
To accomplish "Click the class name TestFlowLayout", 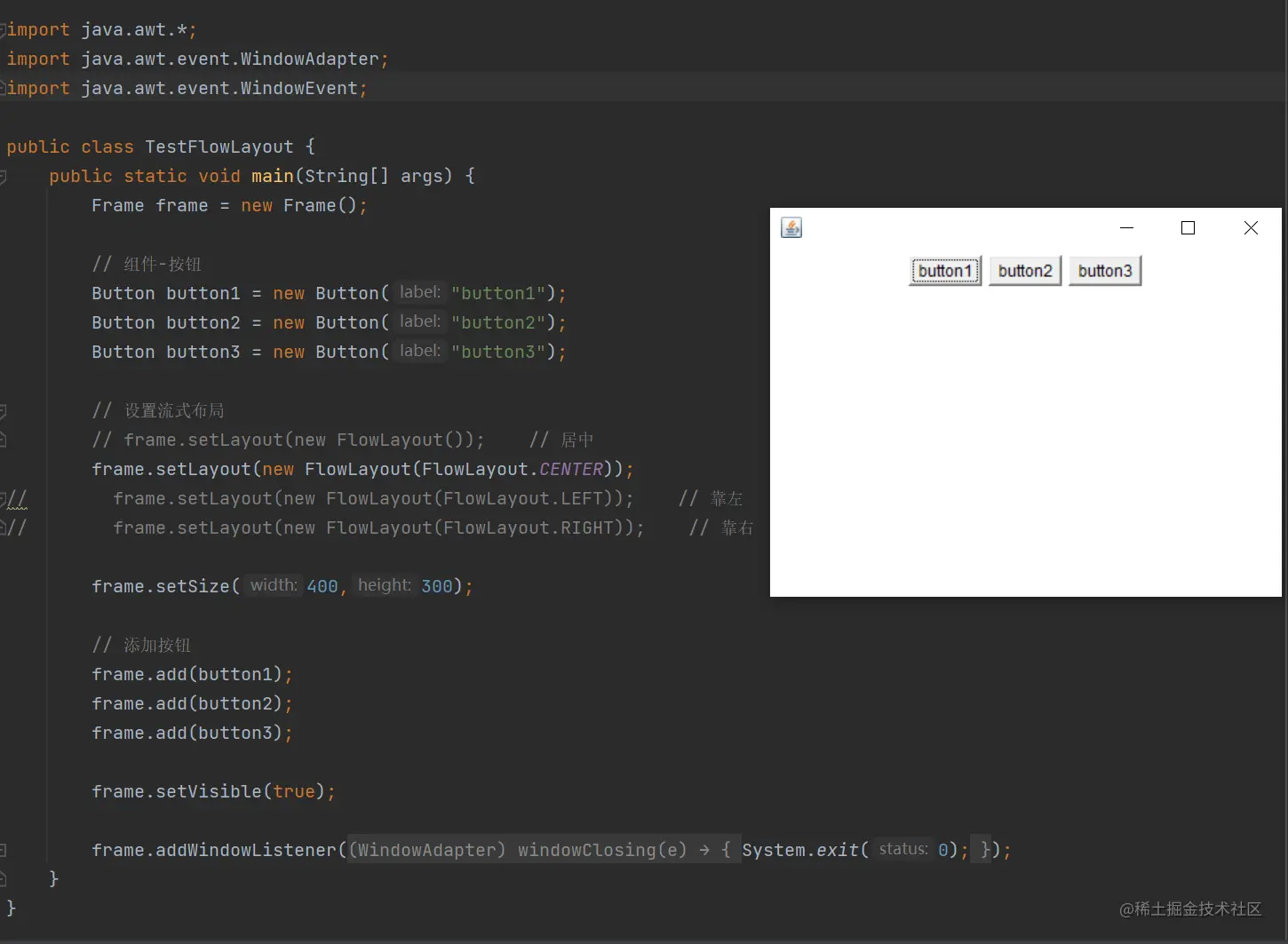I will coord(219,147).
